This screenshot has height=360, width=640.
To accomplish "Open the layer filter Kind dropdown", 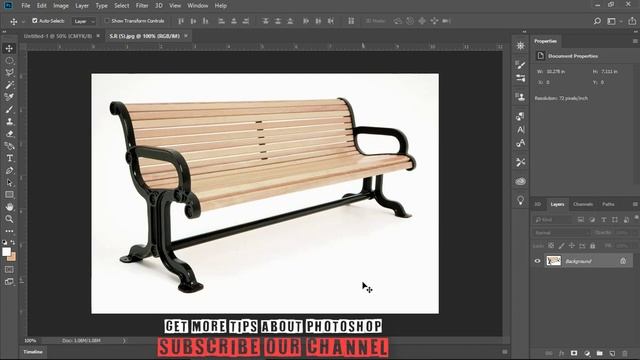I will pos(553,220).
